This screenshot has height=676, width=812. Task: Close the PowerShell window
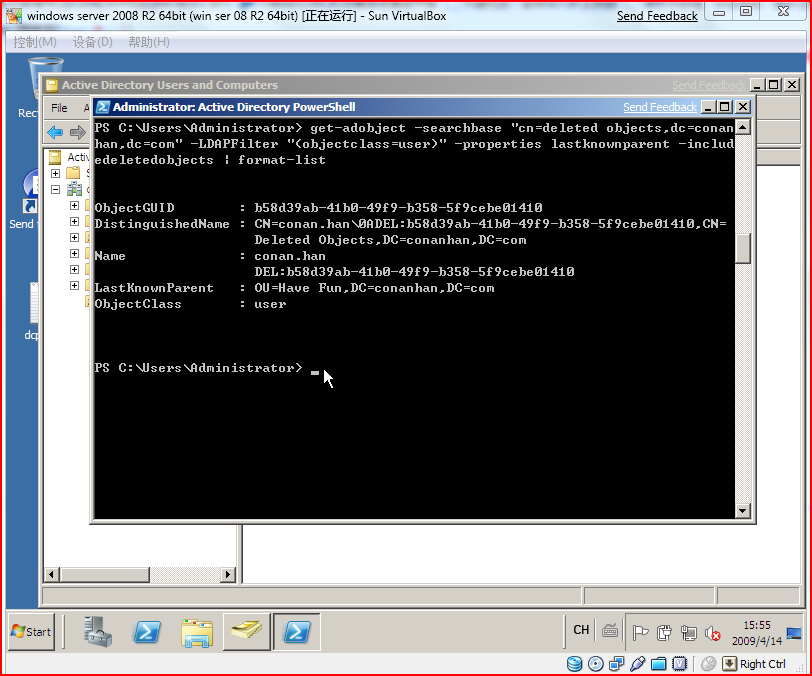(743, 107)
